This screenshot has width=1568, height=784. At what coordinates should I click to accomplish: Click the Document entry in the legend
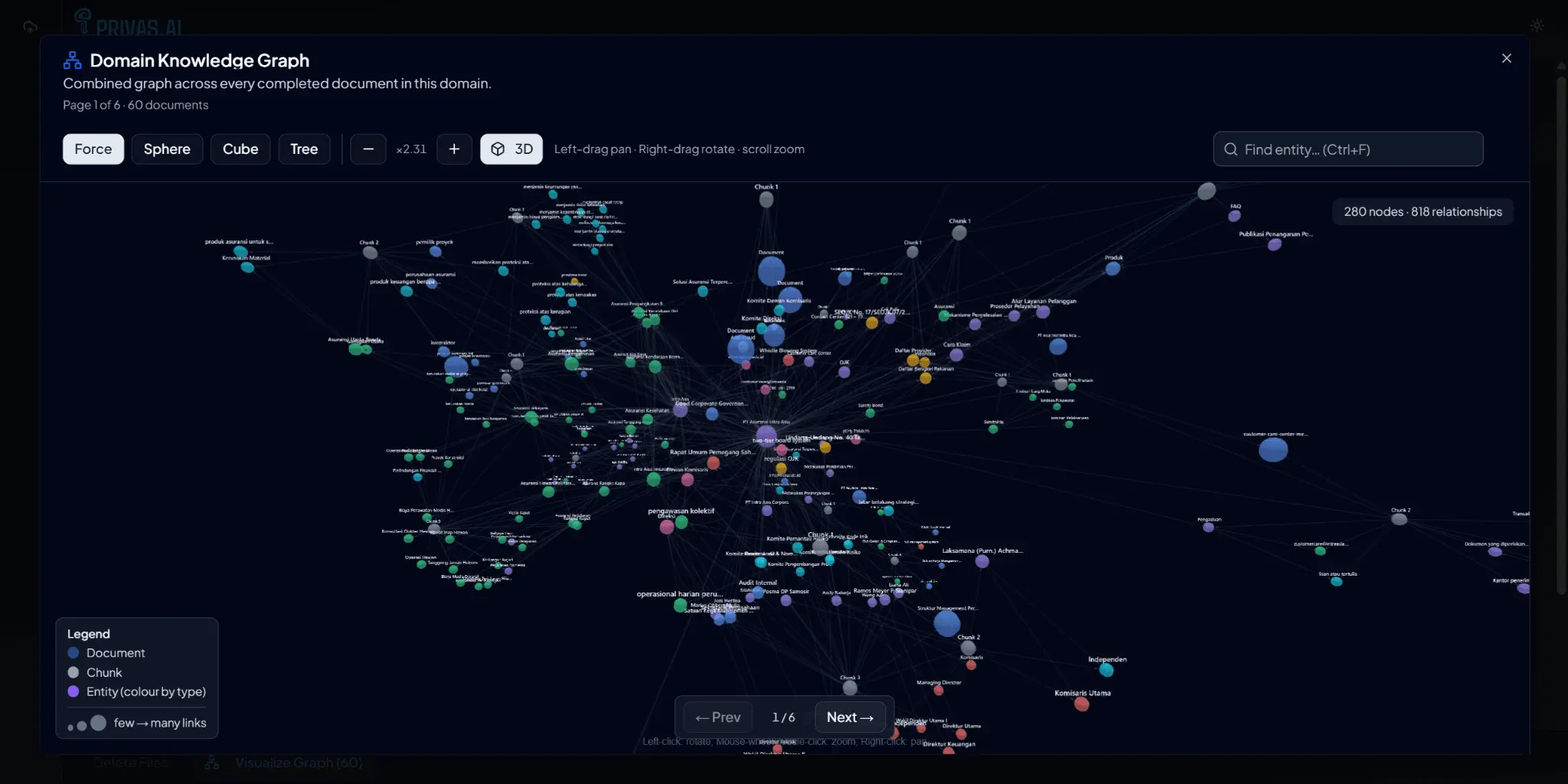(106, 653)
